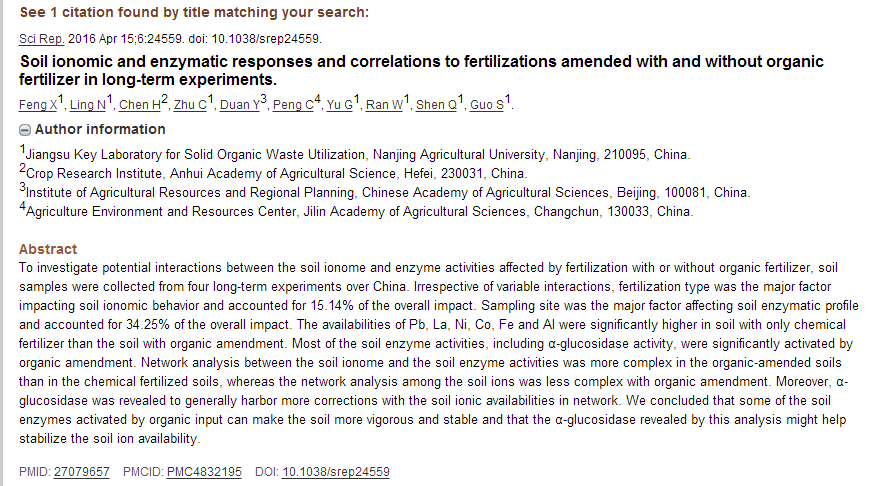Image resolution: width=874 pixels, height=486 pixels.
Task: Select author Zhu C
Action: point(190,105)
